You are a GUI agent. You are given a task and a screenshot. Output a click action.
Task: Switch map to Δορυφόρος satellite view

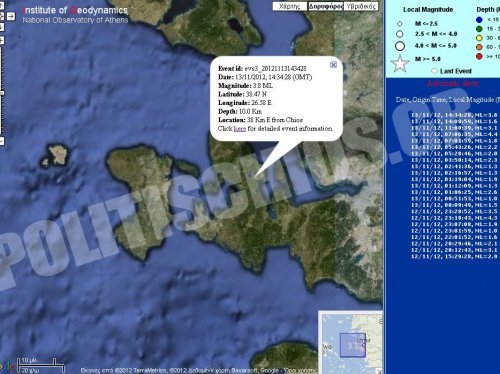325,6
